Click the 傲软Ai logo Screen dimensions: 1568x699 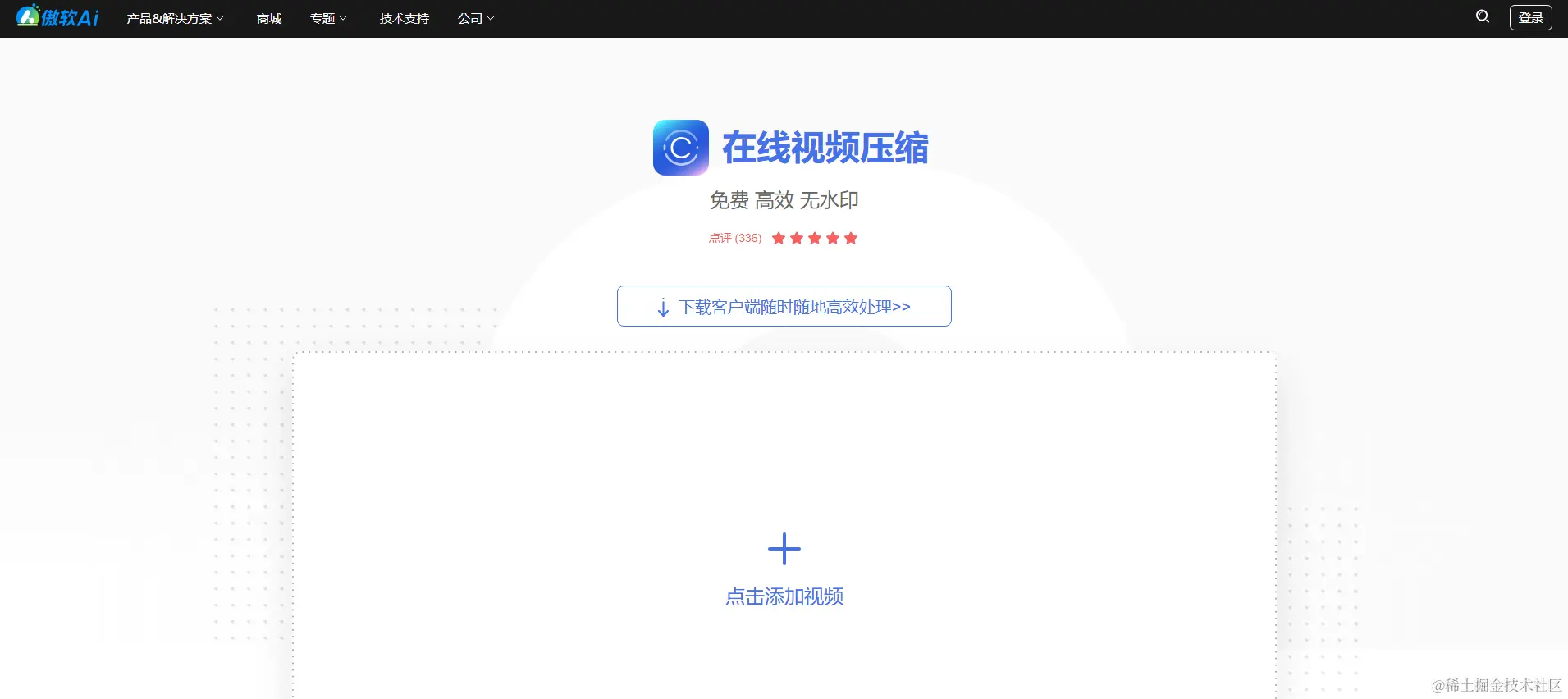57,16
